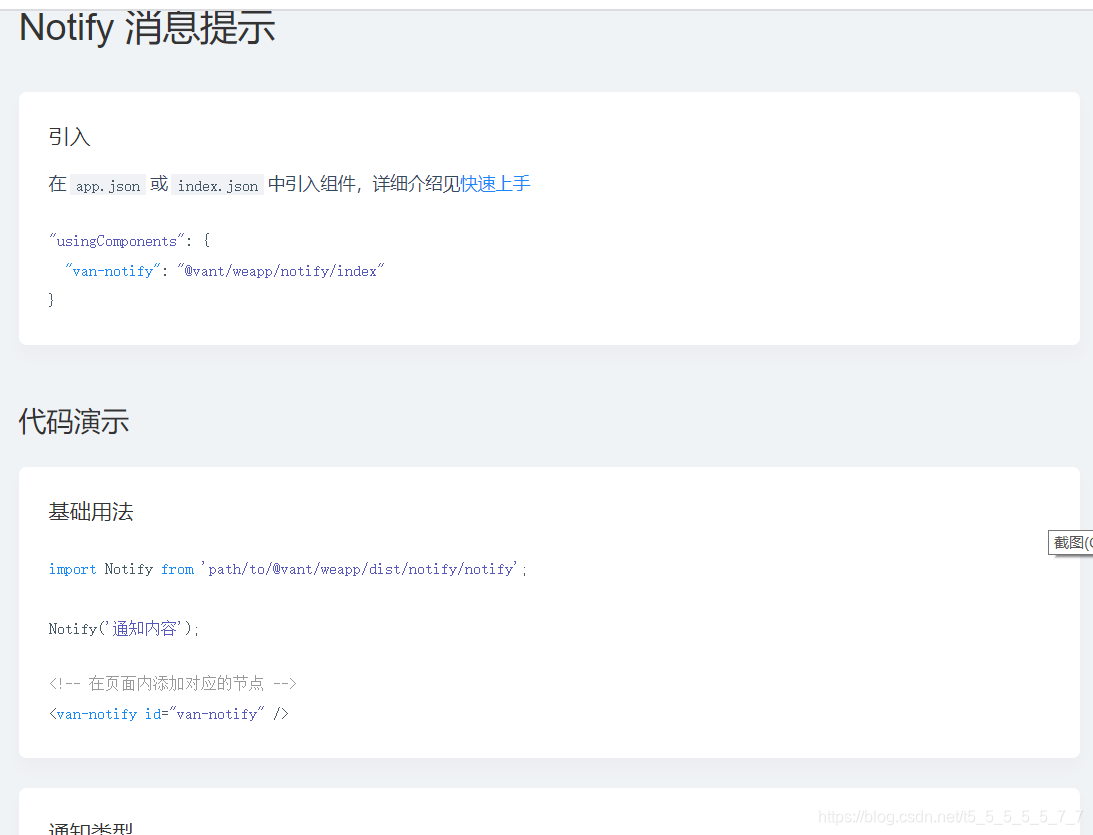Select the usingComponents code text
Screen dimensions: 1093x835
tap(113, 240)
